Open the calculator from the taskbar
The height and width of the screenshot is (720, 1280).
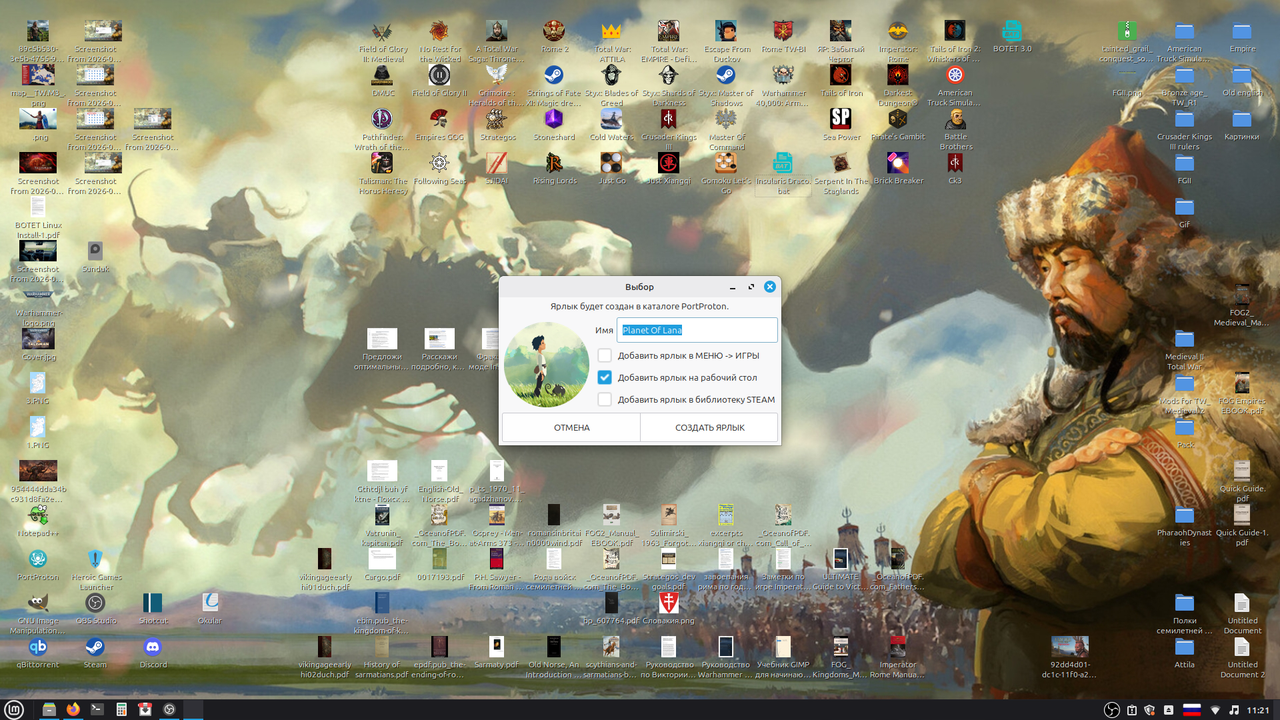121,709
